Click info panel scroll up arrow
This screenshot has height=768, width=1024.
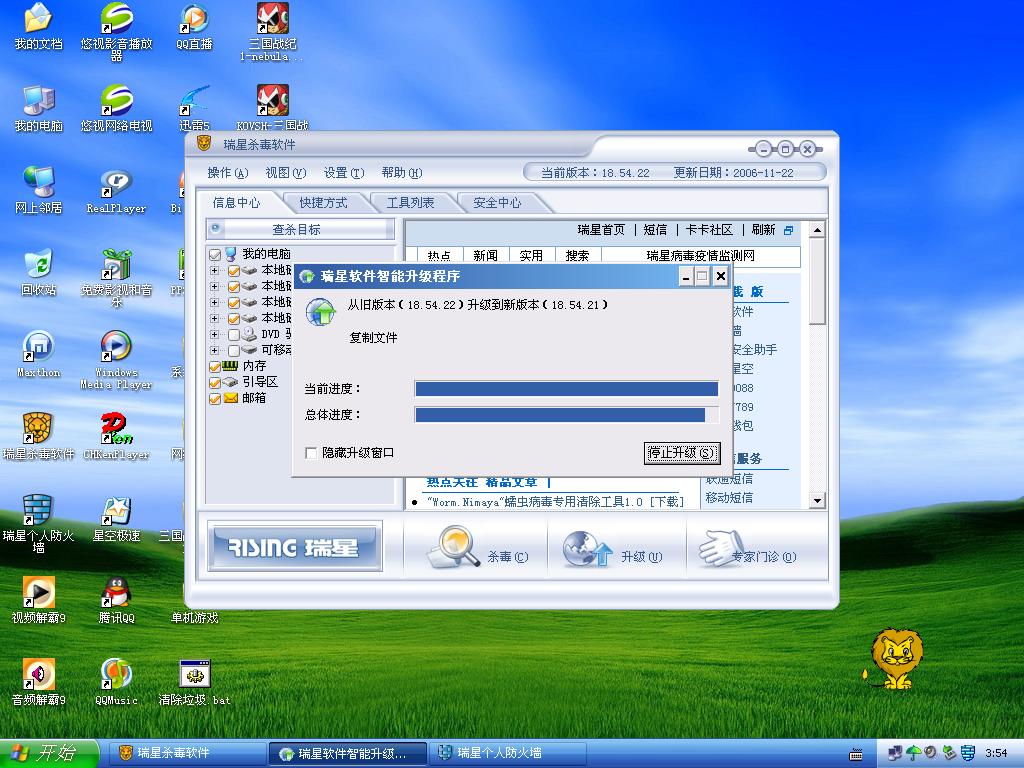coord(817,230)
